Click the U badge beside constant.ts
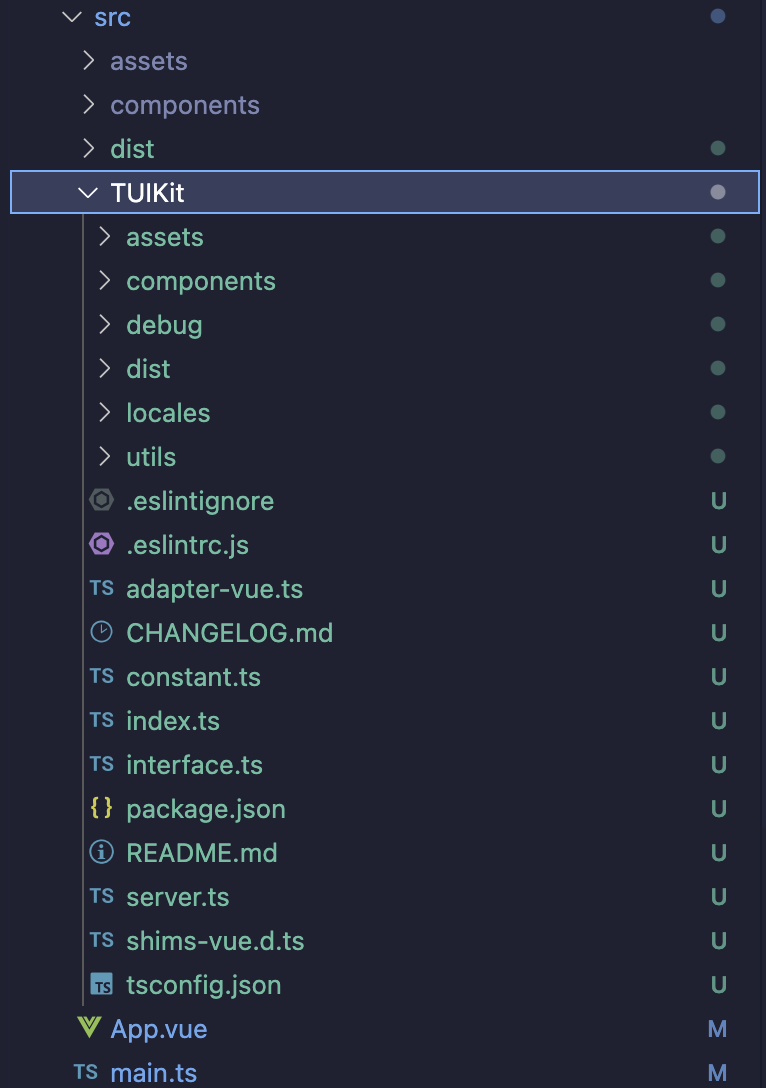The image size is (766, 1088). point(718,676)
